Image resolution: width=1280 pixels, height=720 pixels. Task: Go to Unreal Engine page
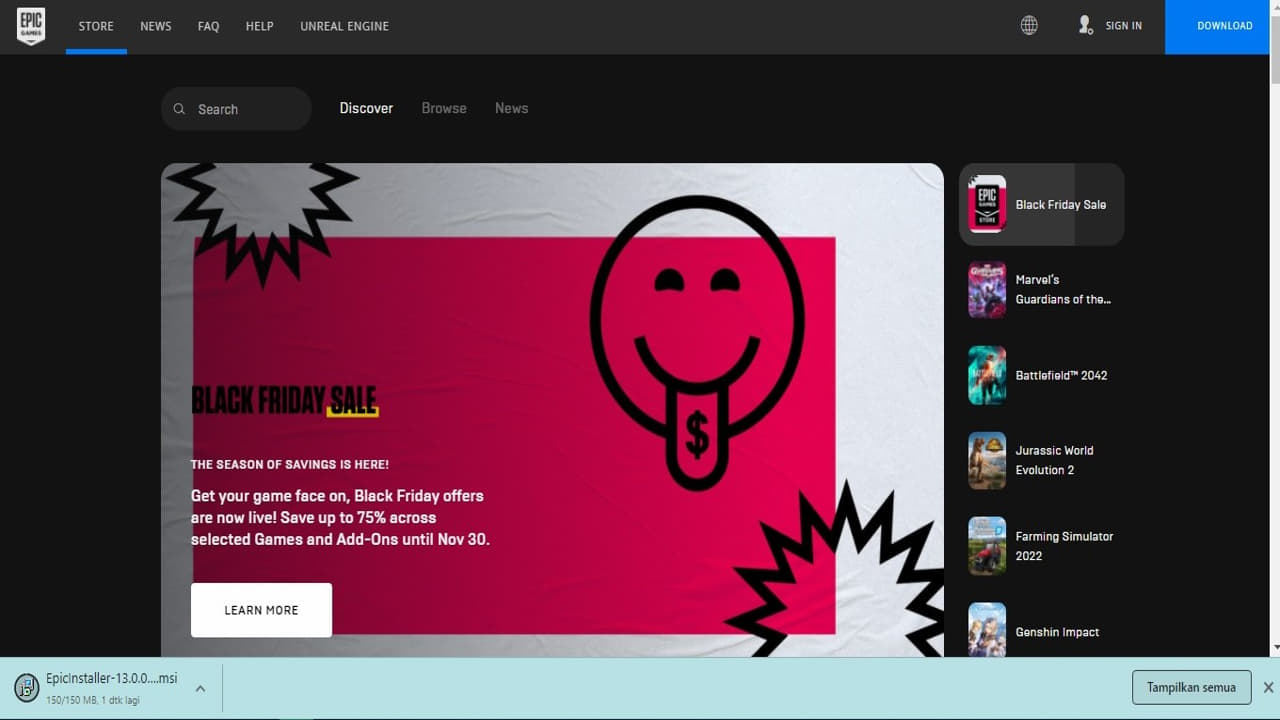(x=345, y=26)
